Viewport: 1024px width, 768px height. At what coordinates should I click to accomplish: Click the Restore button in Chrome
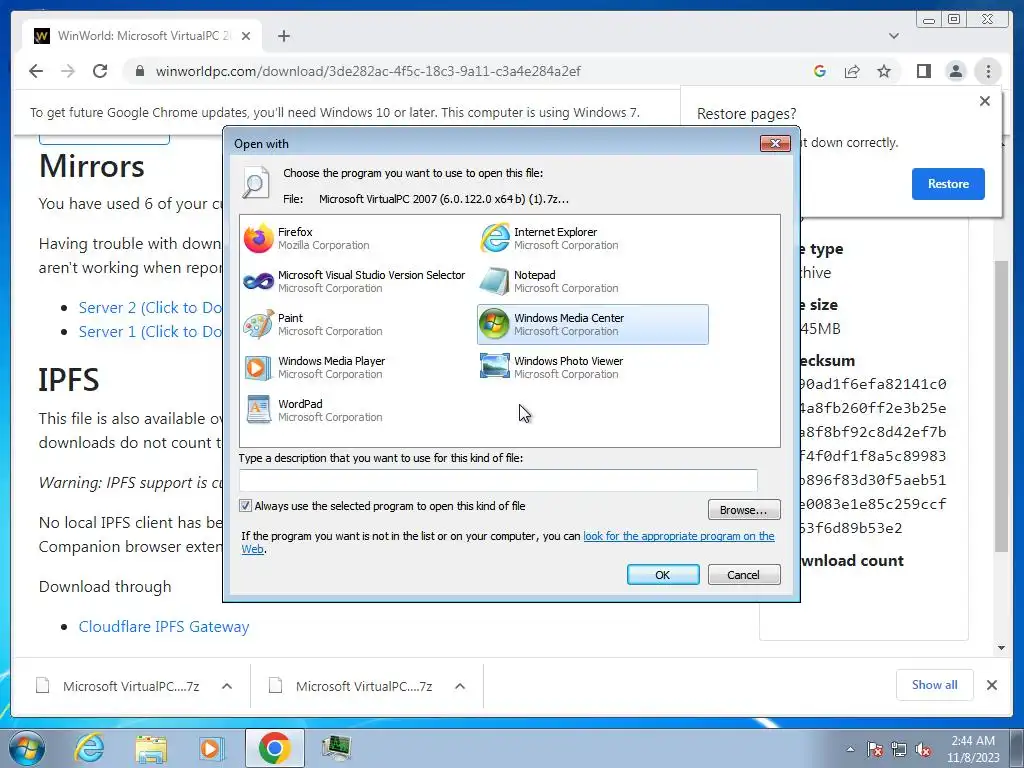(x=948, y=184)
